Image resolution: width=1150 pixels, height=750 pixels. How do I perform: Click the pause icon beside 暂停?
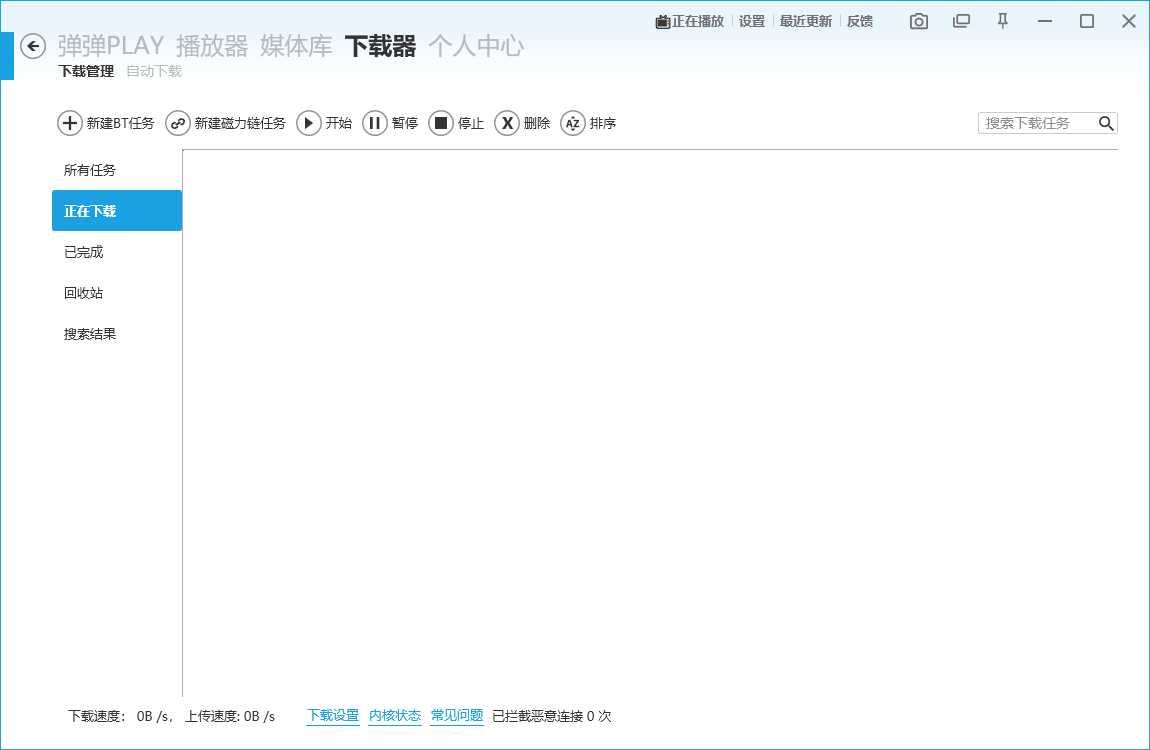[x=375, y=123]
